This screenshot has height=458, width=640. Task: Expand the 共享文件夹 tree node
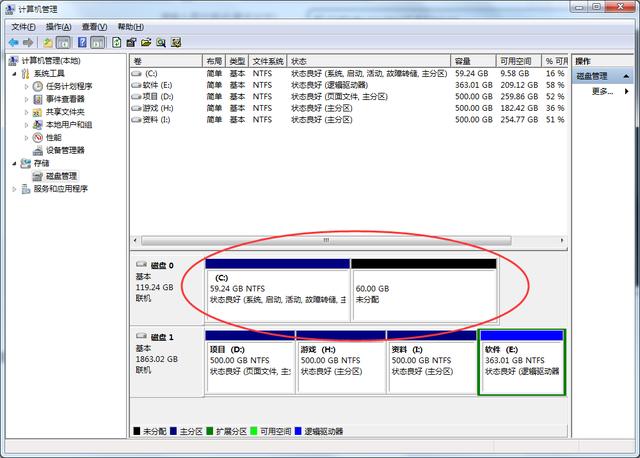27,112
